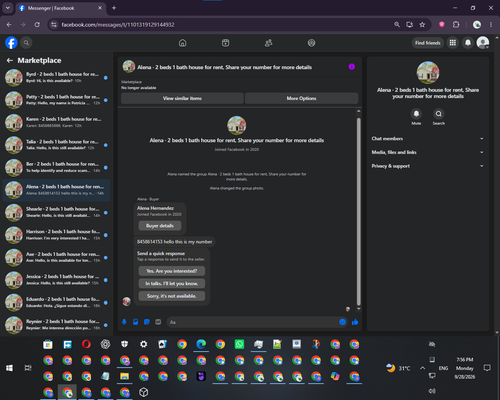Click the address bar URL
The image size is (500, 400).
coord(118,25)
